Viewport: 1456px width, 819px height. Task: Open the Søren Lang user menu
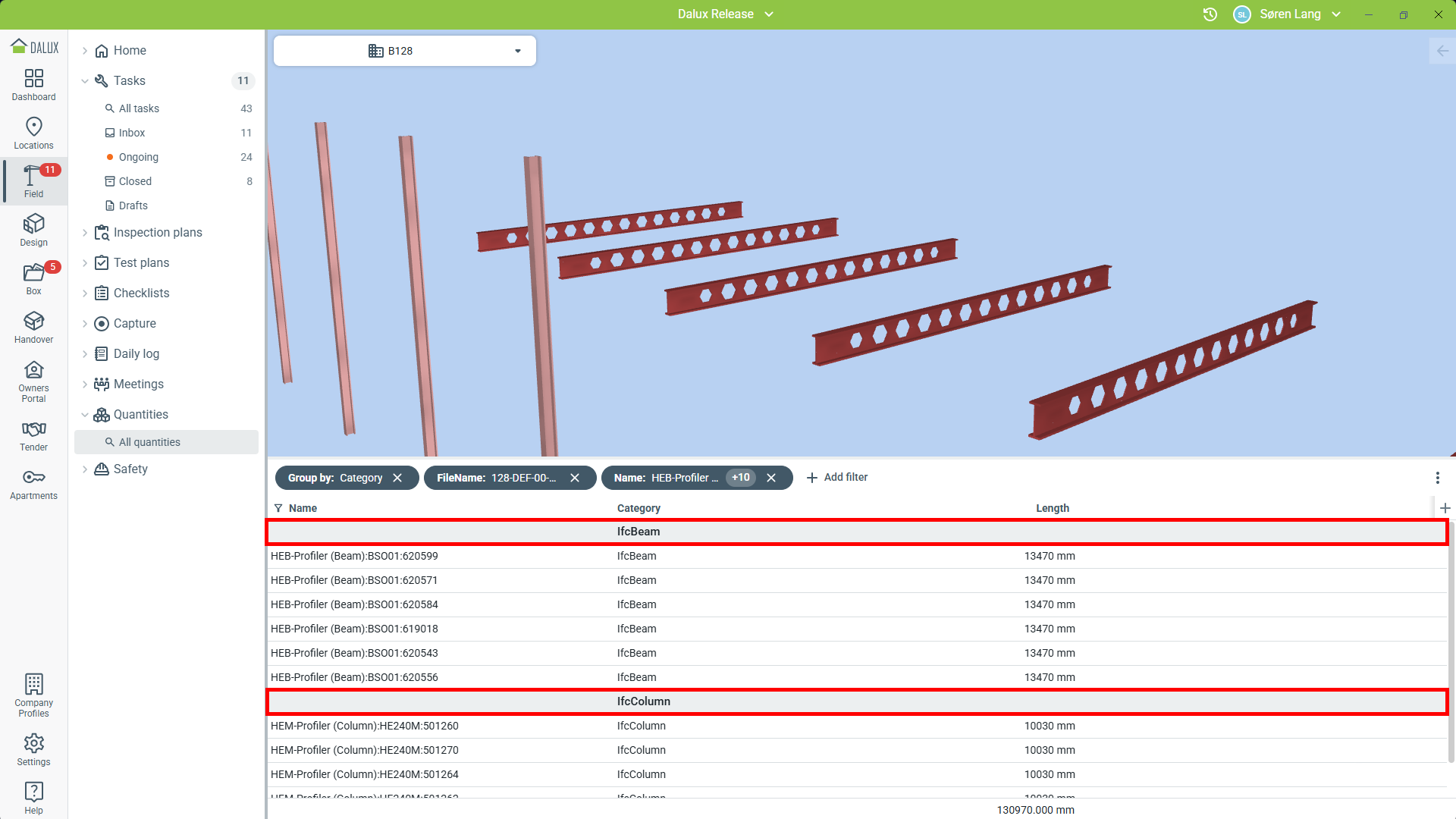tap(1300, 14)
